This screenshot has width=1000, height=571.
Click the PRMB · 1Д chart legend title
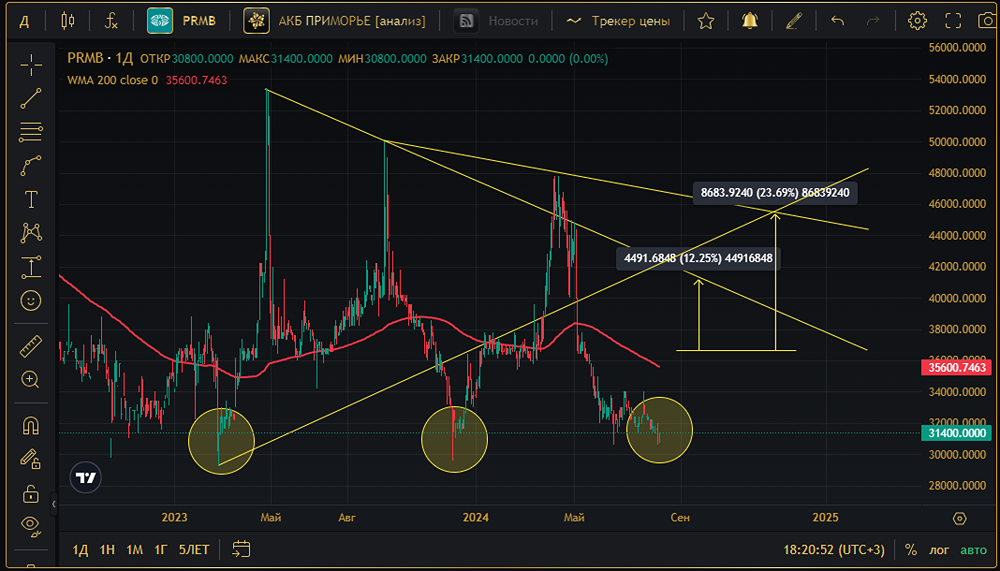coord(100,59)
